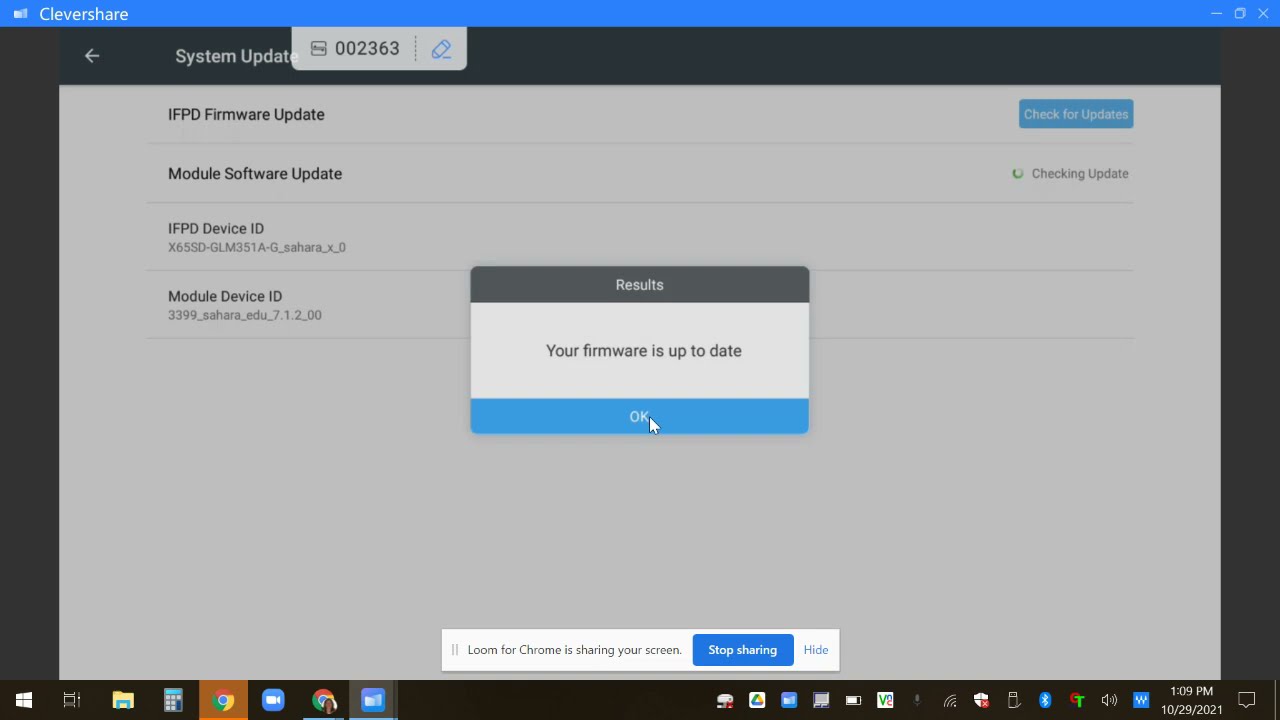The width and height of the screenshot is (1280, 720).
Task: Click the 'Your firmware is up to date' message
Action: click(x=644, y=351)
